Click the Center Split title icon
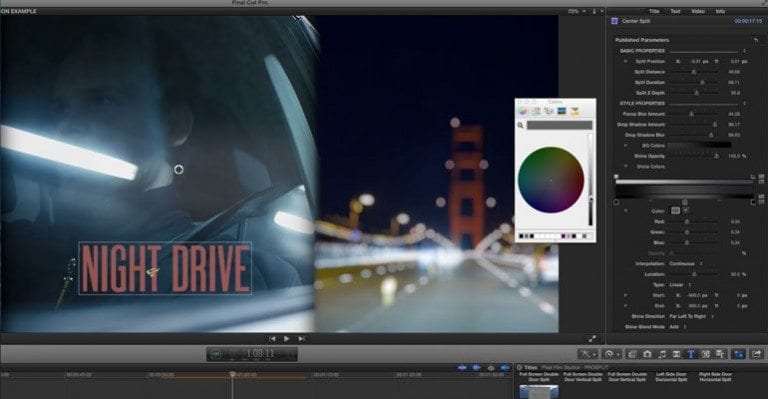The height and width of the screenshot is (399, 768). (614, 21)
